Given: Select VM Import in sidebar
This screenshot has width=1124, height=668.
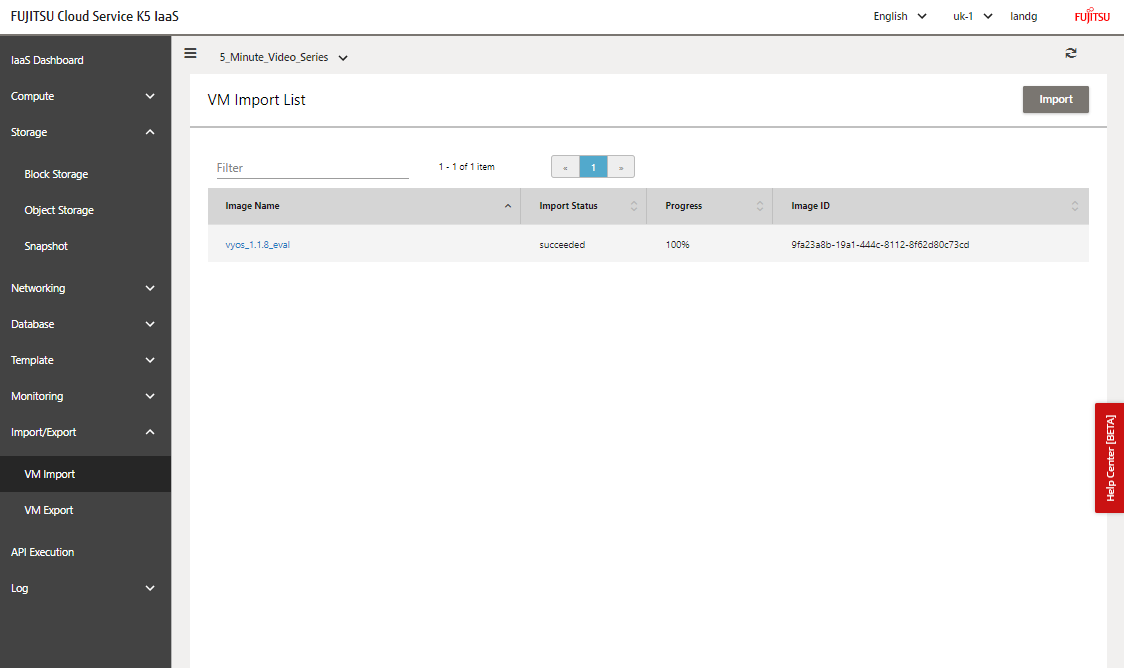Looking at the screenshot, I should [x=85, y=474].
